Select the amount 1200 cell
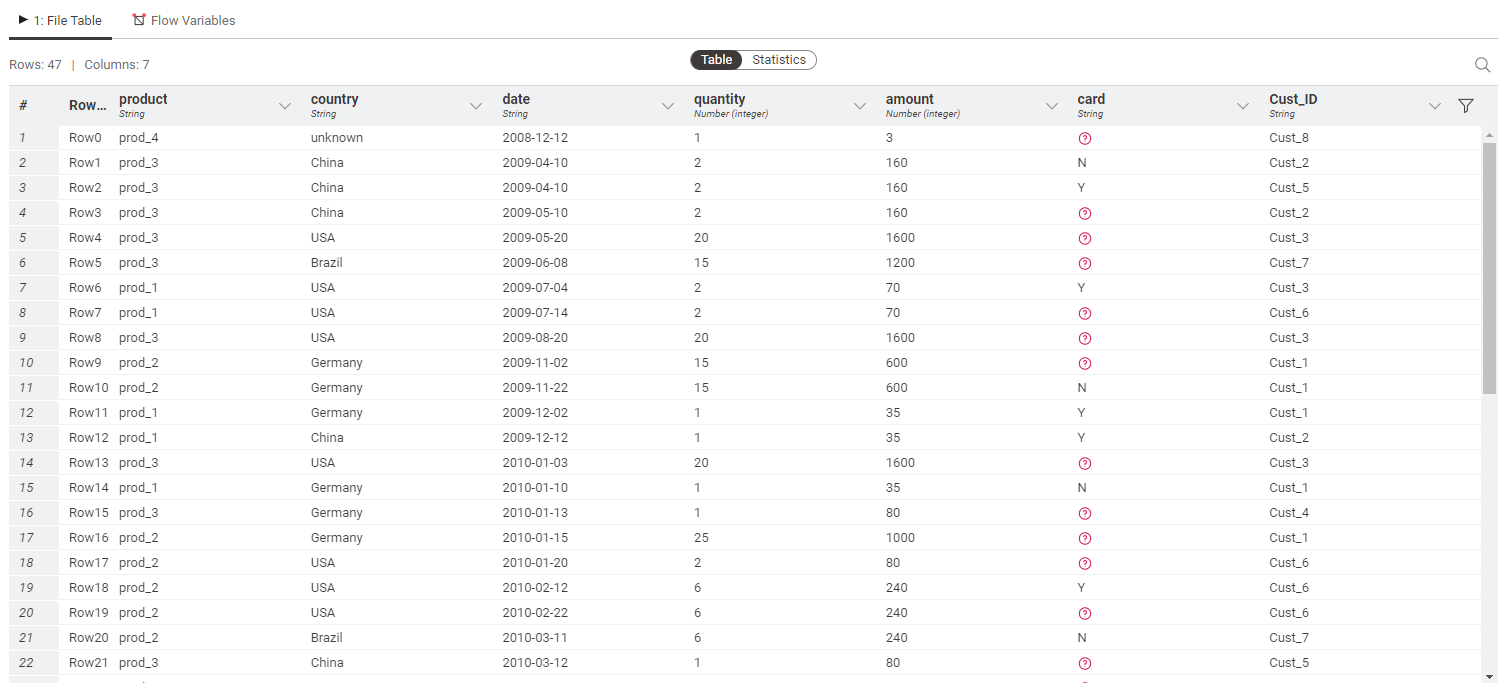This screenshot has width=1508, height=683. click(900, 263)
